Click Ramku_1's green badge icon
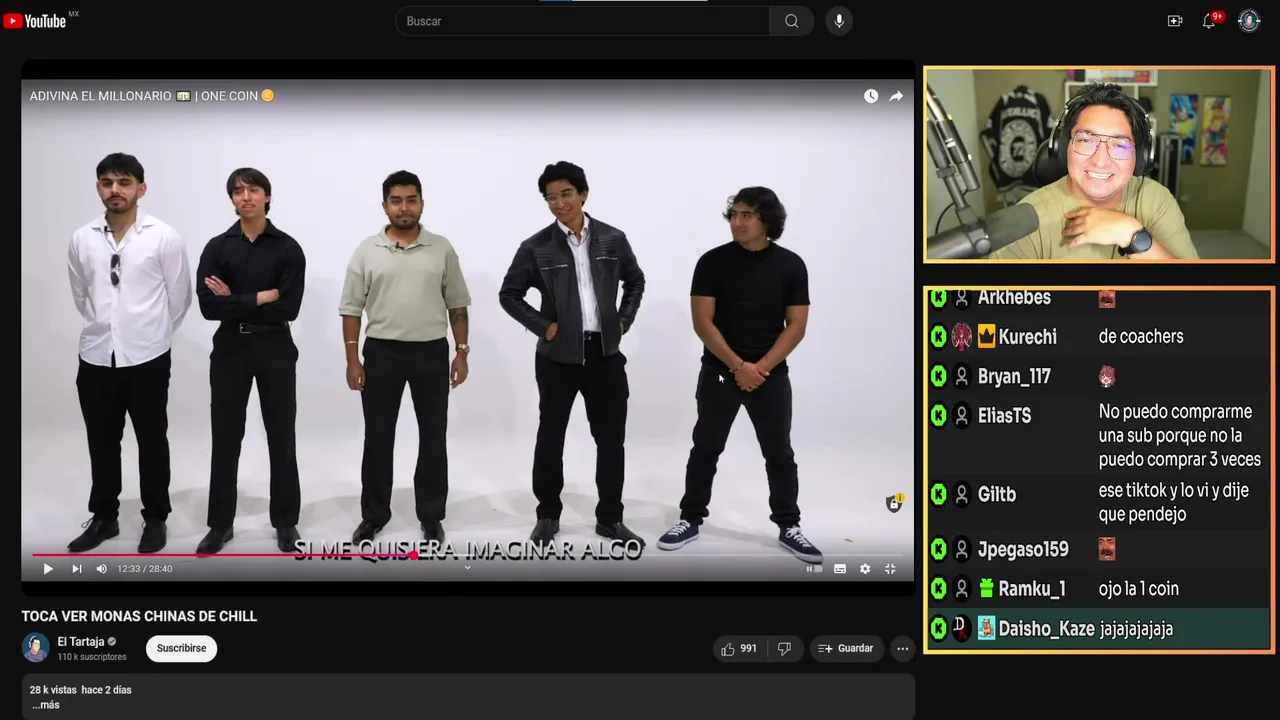1280x720 pixels. coord(986,589)
